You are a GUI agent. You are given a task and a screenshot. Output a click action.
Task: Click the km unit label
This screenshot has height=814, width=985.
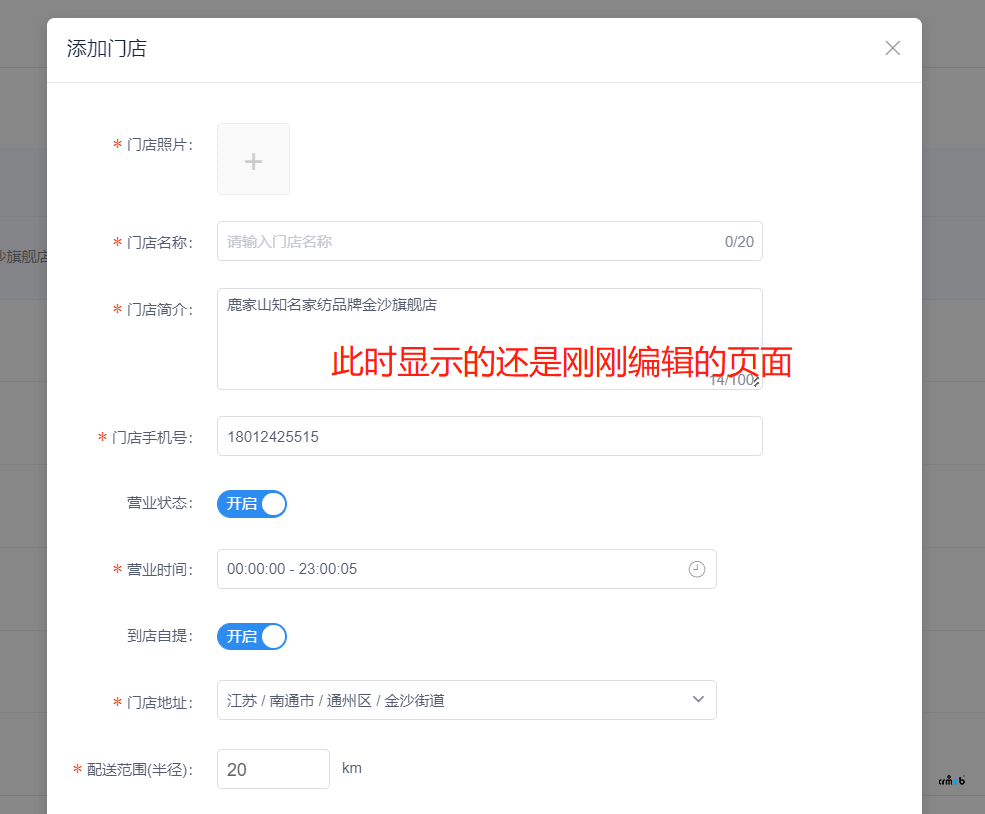(x=352, y=768)
